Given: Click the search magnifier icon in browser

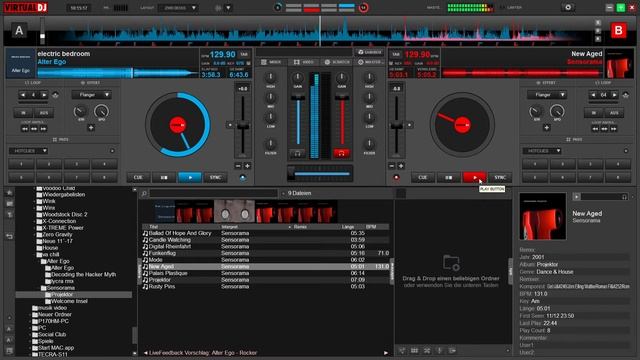Looking at the screenshot, I should pyautogui.click(x=144, y=193).
